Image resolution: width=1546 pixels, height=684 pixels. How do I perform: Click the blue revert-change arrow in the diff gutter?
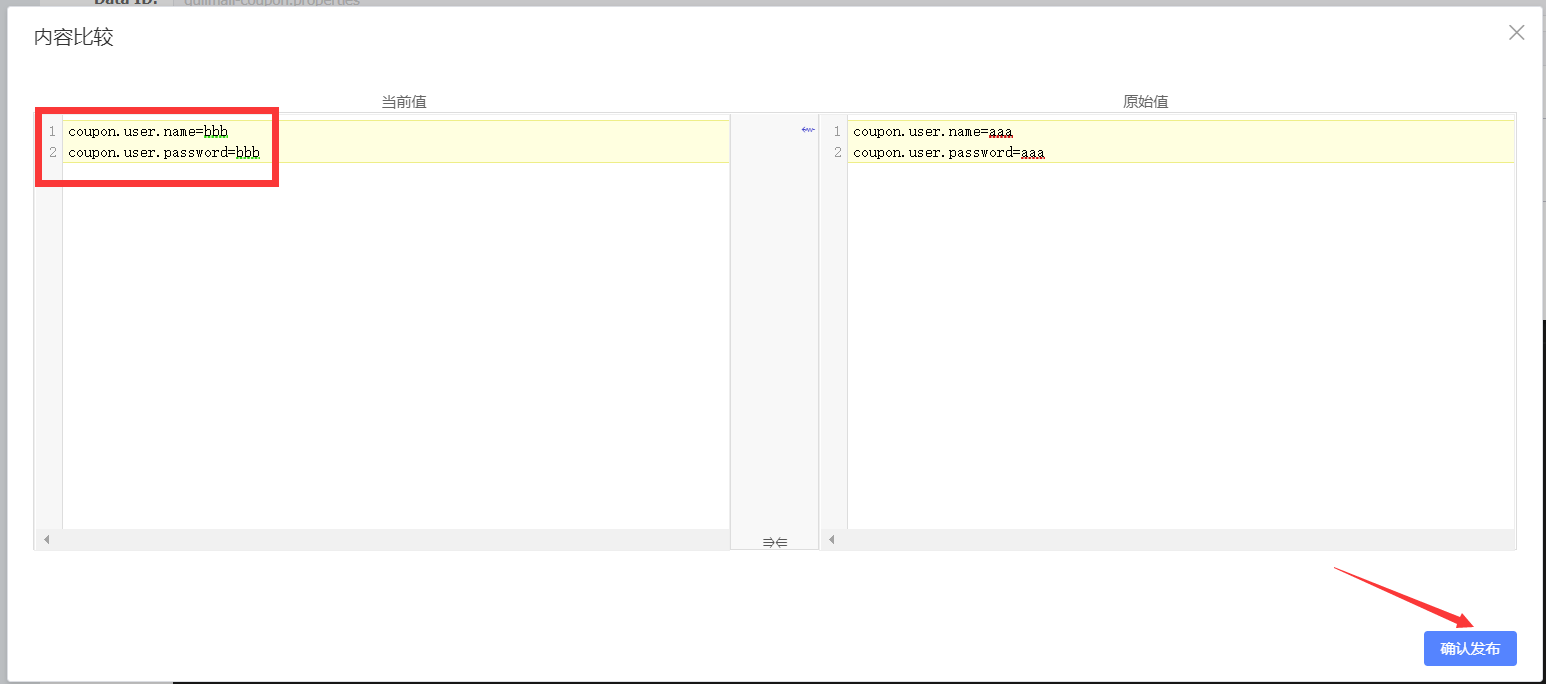click(808, 130)
